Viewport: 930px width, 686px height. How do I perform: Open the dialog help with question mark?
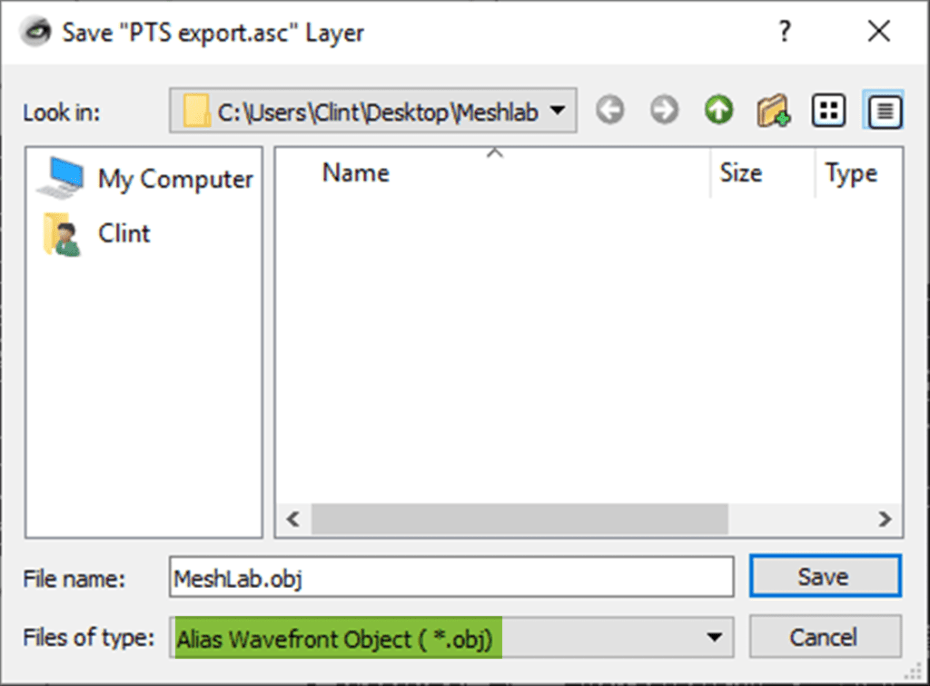[x=785, y=31]
